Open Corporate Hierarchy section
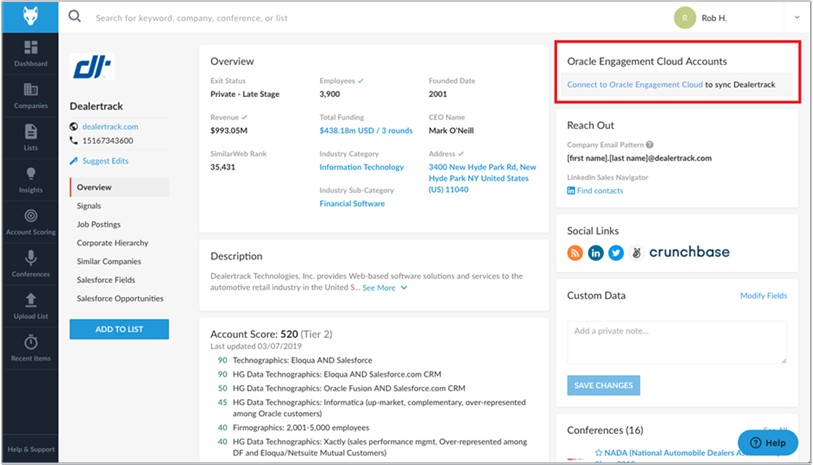Screen dimensions: 813x465 click(x=112, y=243)
